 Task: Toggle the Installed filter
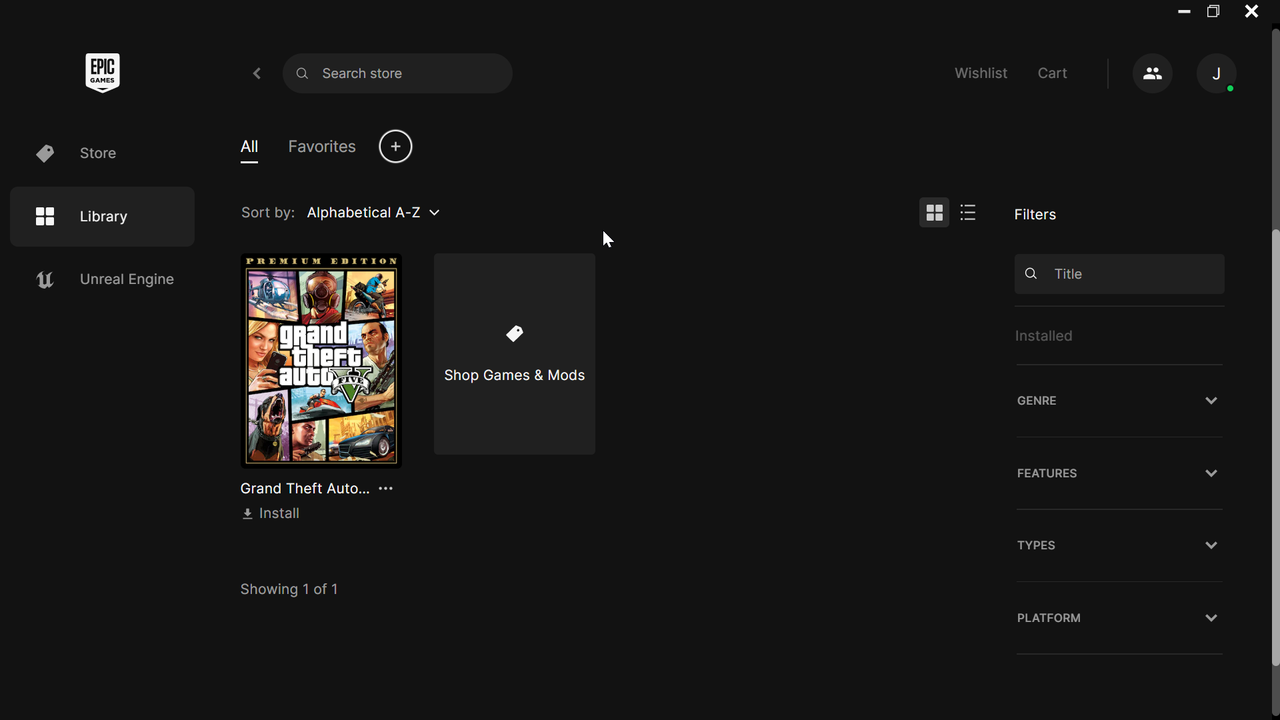(x=1043, y=336)
